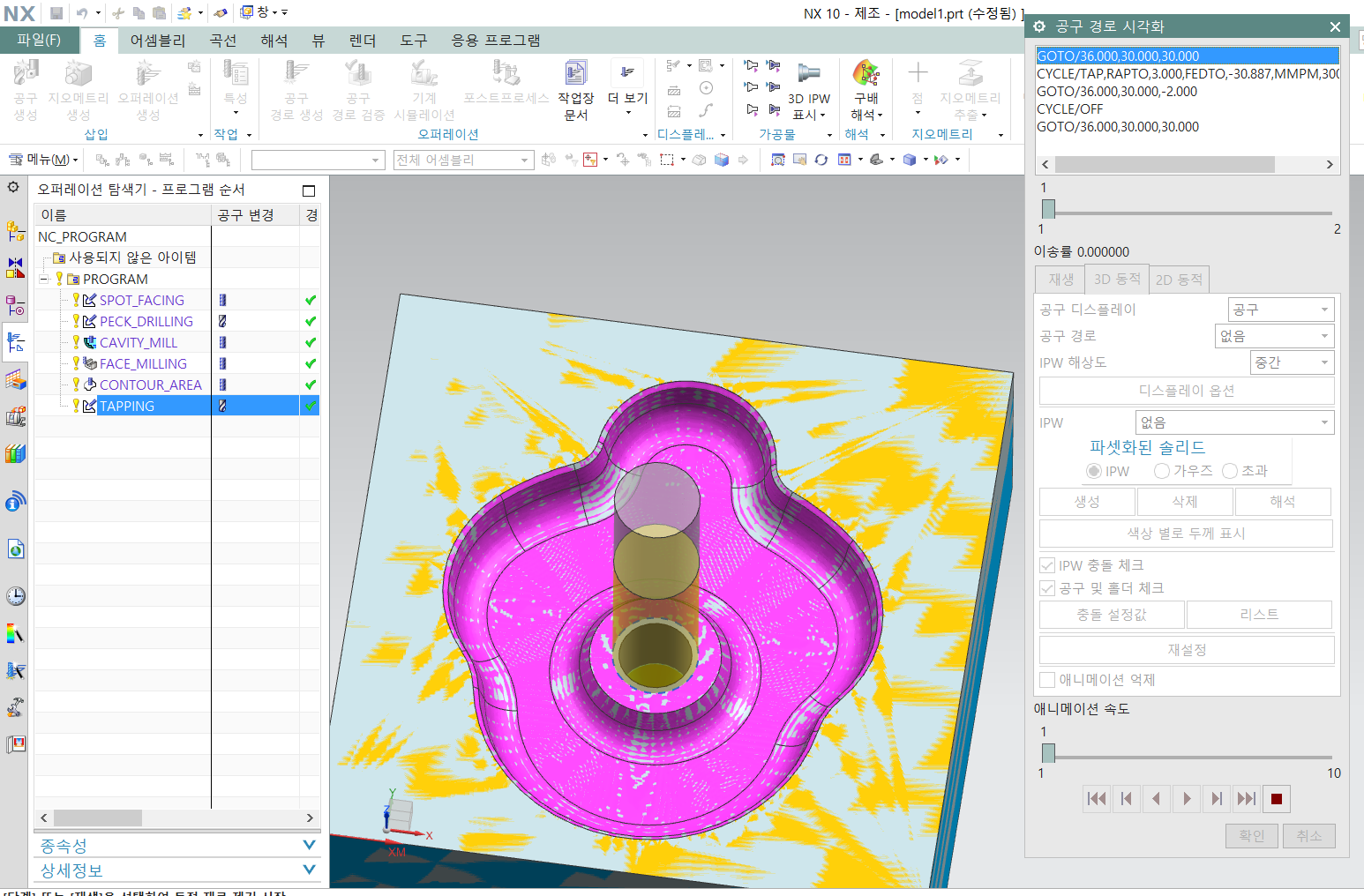The image size is (1364, 896).
Task: Open Assembly Navigator in the resource bar
Action: click(x=15, y=231)
